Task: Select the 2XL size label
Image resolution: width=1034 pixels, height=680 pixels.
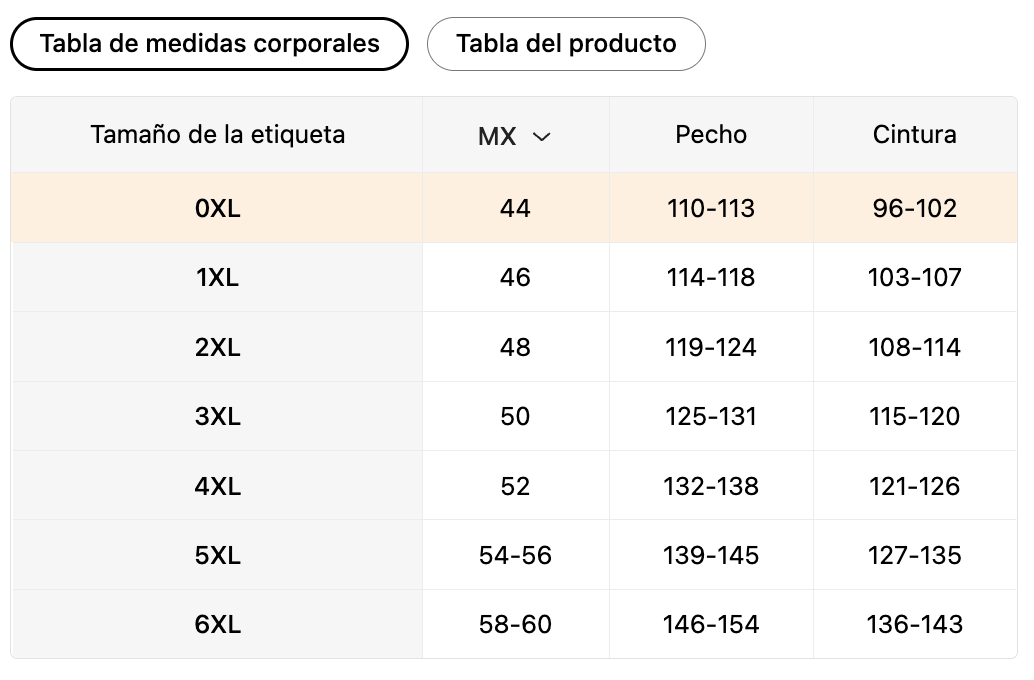Action: [218, 347]
